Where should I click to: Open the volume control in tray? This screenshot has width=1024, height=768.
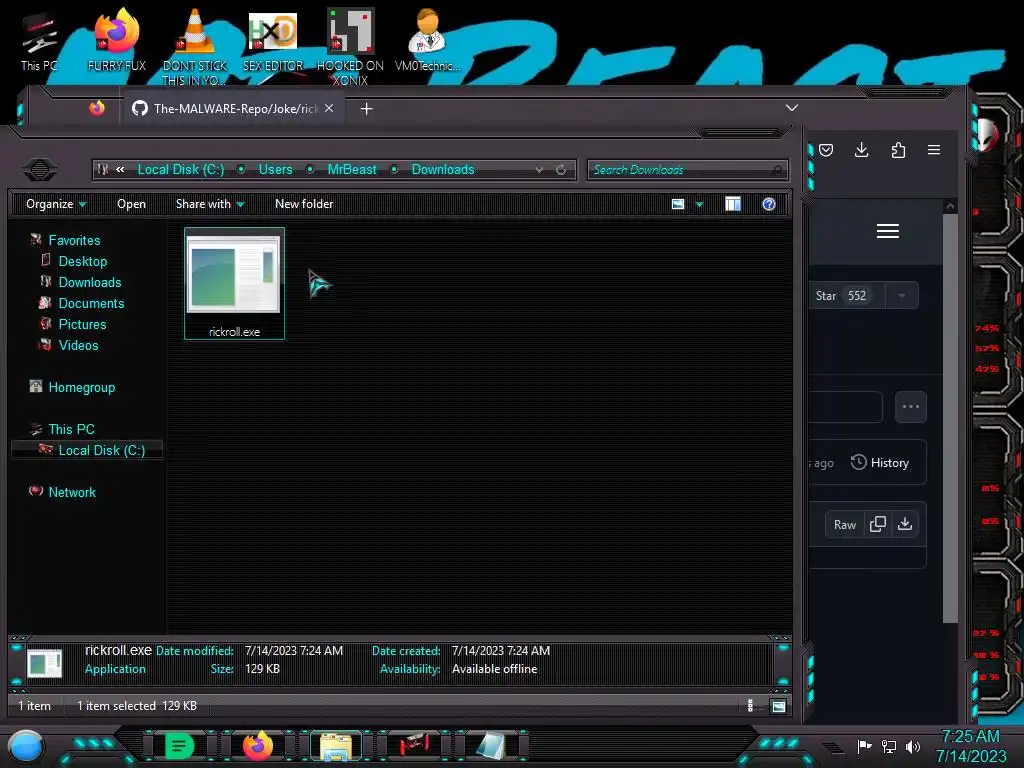913,746
